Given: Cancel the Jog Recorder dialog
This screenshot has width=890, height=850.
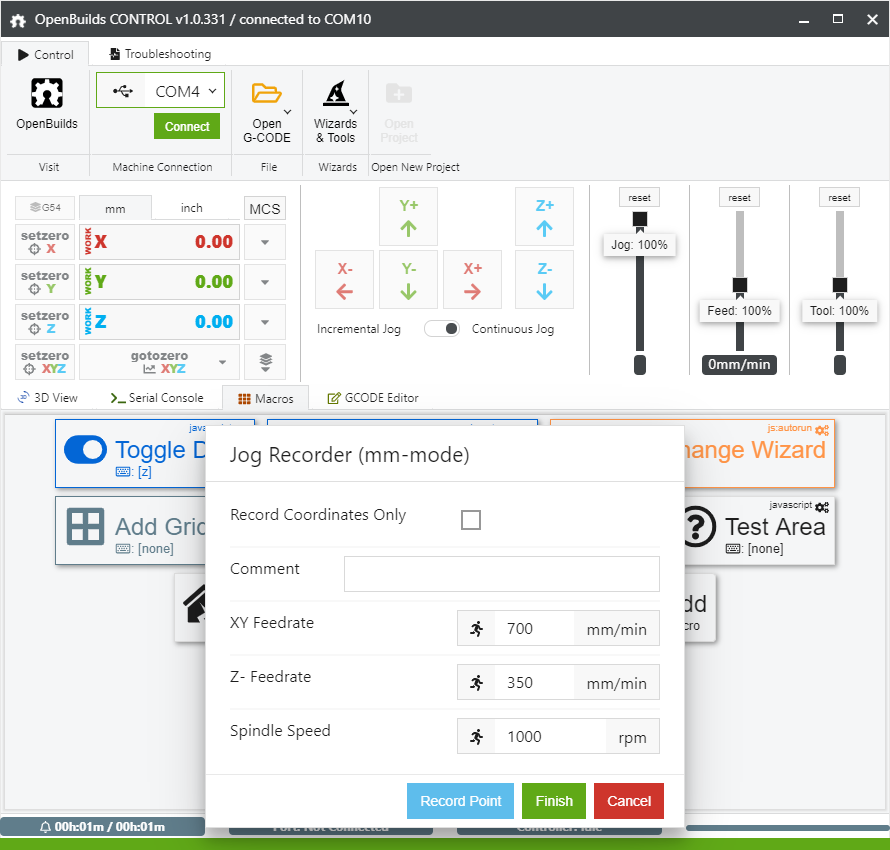Looking at the screenshot, I should [629, 801].
